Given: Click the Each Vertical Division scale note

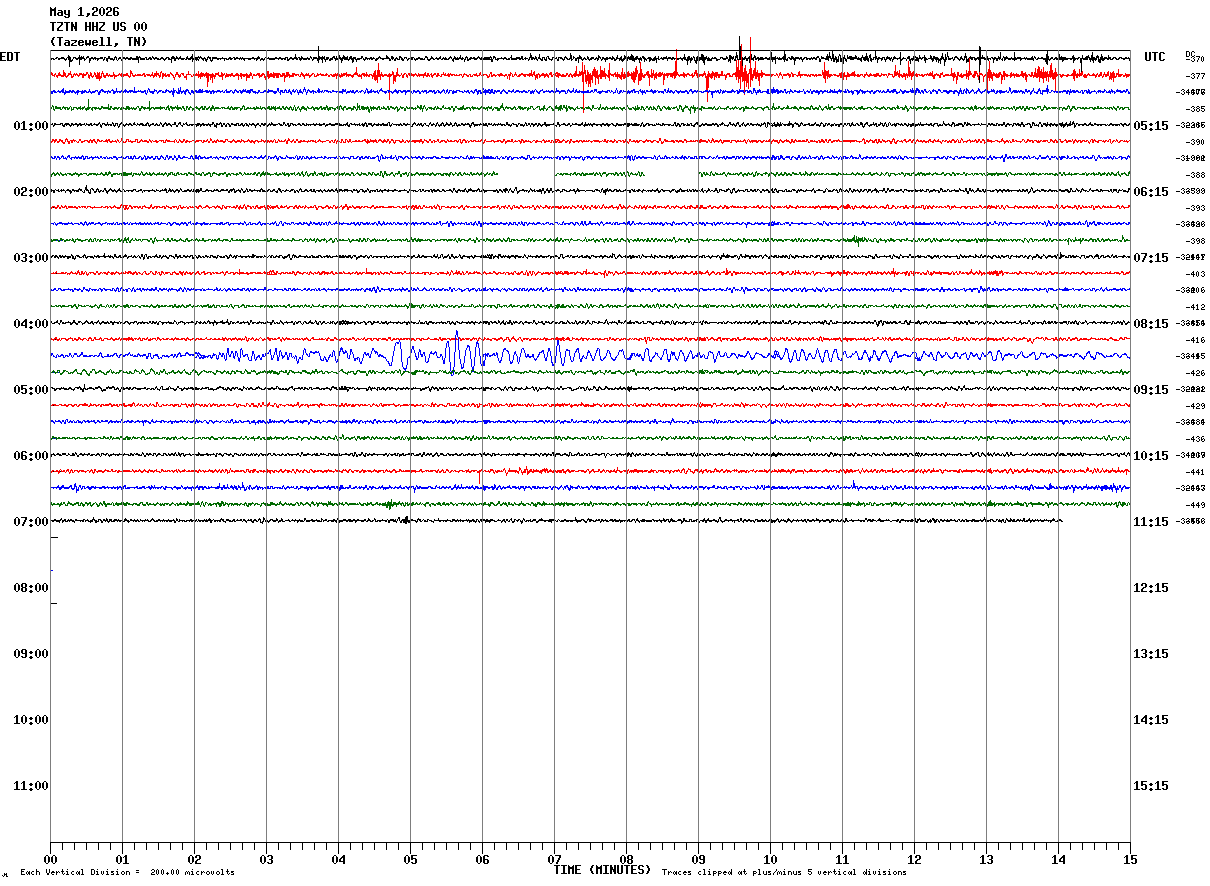Looking at the screenshot, I should coord(127,873).
